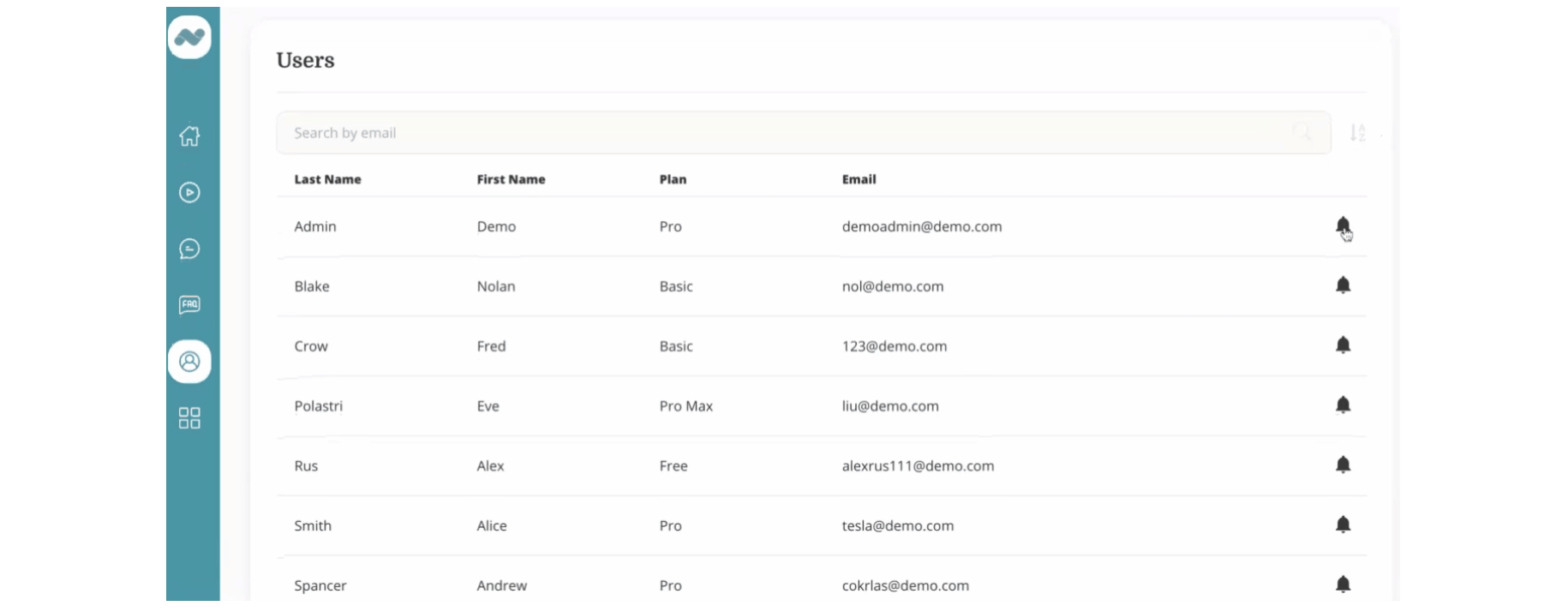1568x612 pixels.
Task: Click the sort A-Z icon
Action: 1357,133
